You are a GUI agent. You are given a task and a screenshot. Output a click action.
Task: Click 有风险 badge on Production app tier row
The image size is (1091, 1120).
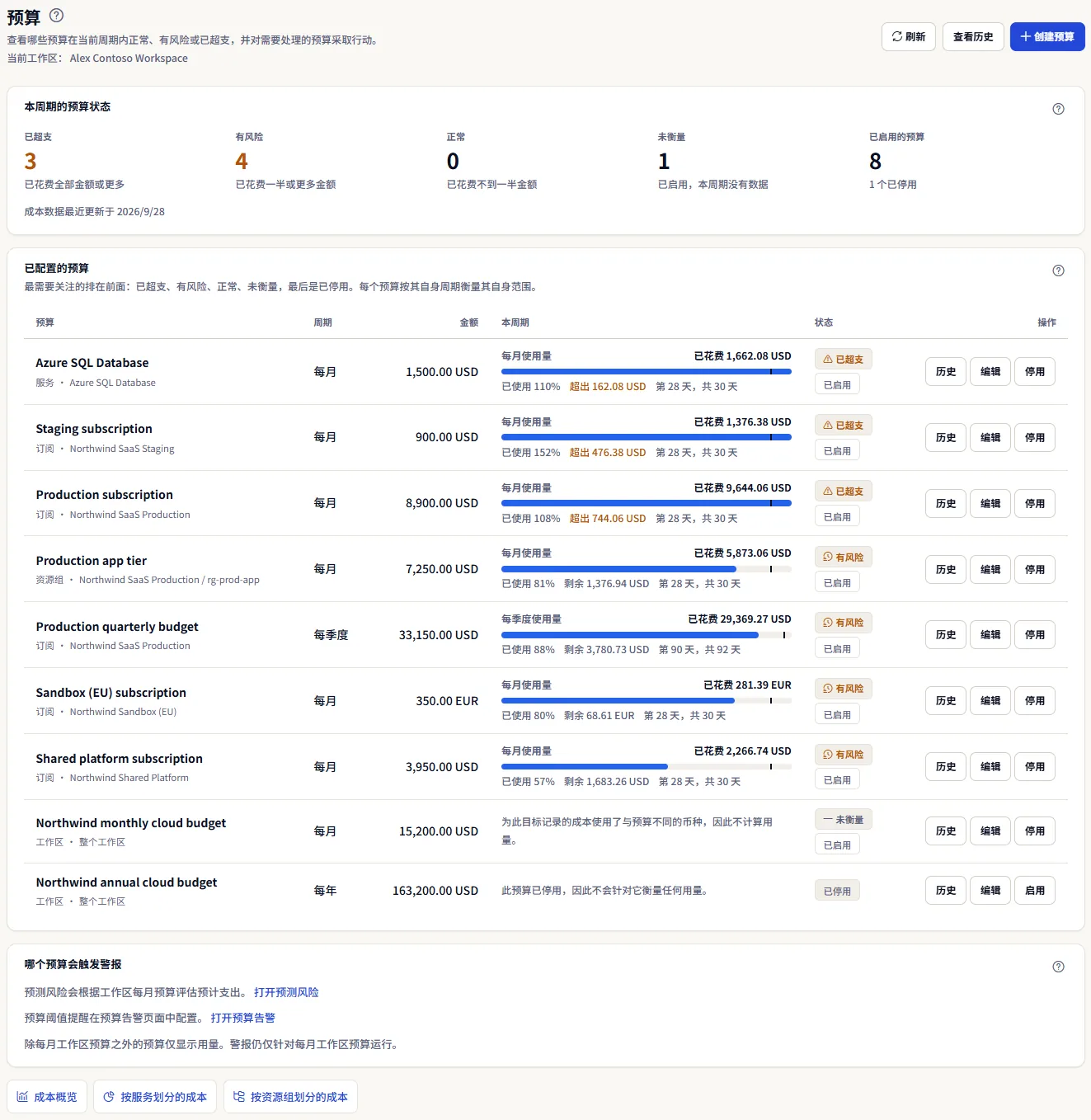pos(844,558)
